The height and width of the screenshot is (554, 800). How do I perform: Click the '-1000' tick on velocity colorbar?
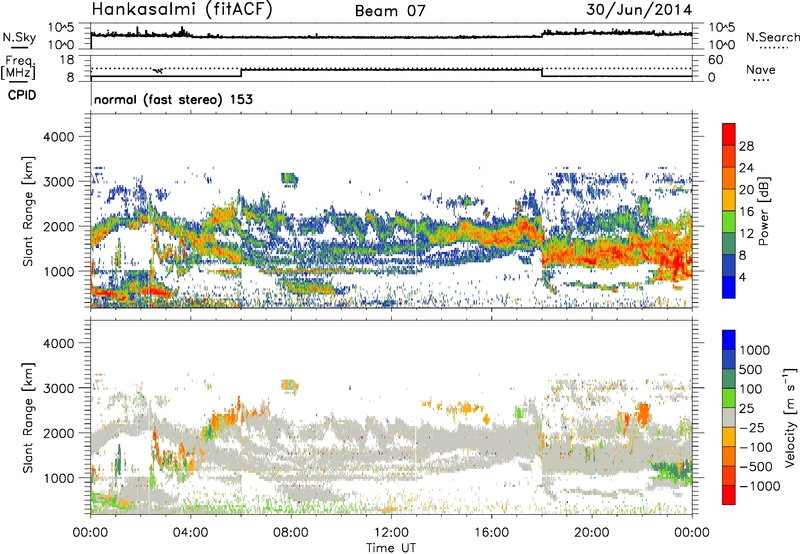[x=760, y=486]
